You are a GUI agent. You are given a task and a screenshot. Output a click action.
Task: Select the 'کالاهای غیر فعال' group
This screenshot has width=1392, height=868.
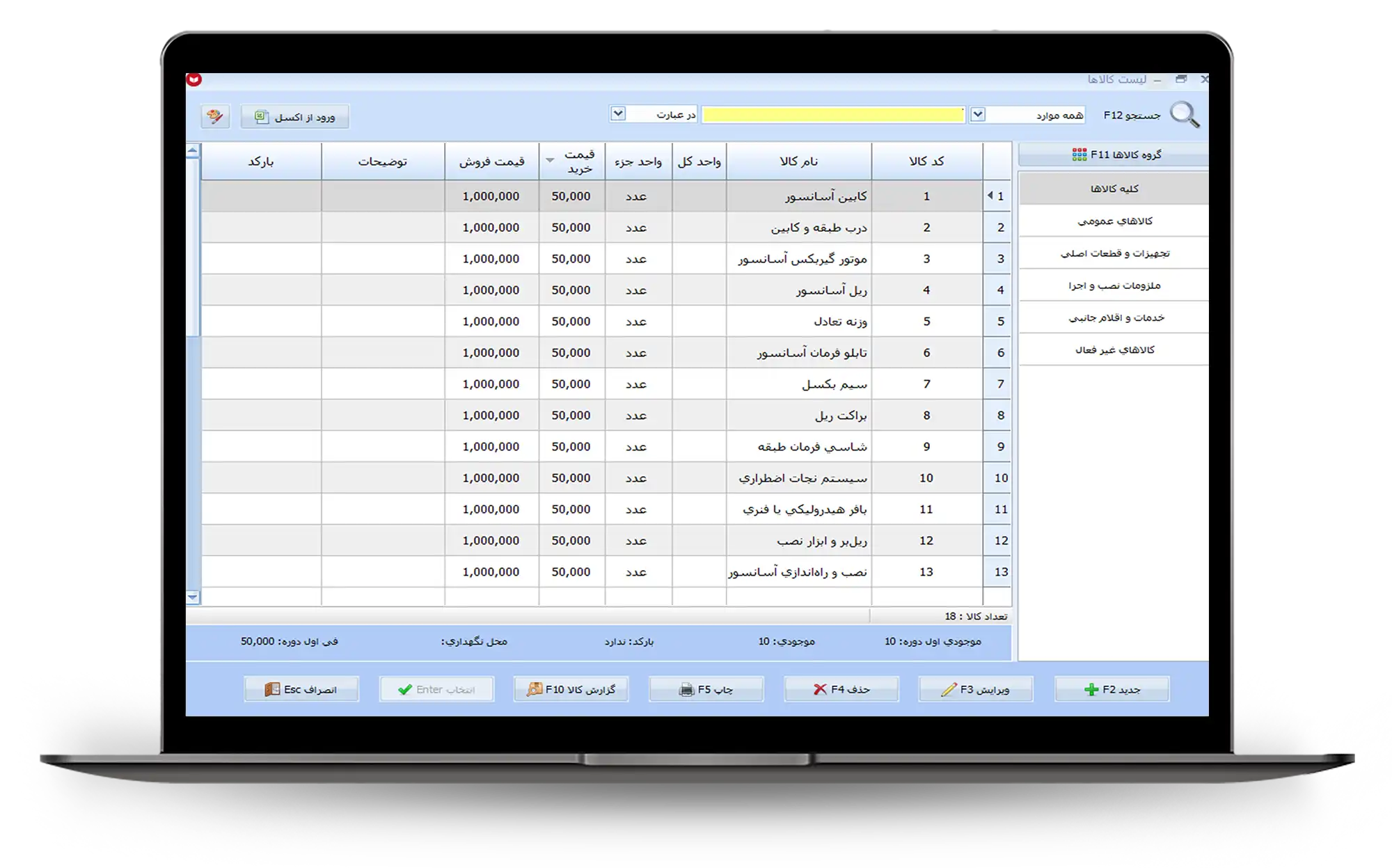1114,349
